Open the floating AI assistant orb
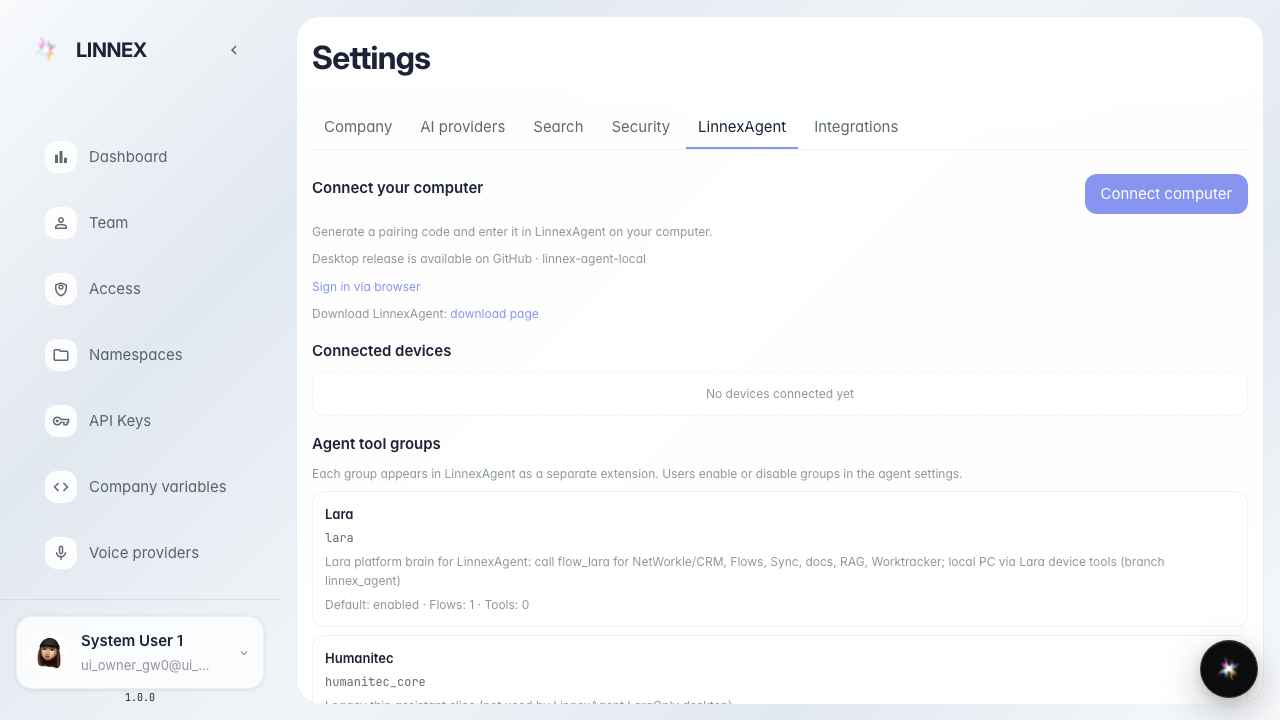The image size is (1280, 720). (x=1229, y=669)
